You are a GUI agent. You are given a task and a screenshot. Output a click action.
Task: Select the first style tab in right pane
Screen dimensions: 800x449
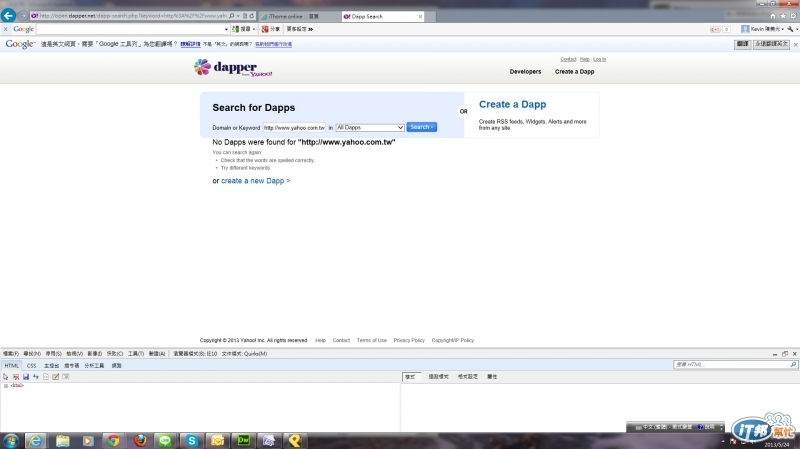410,377
